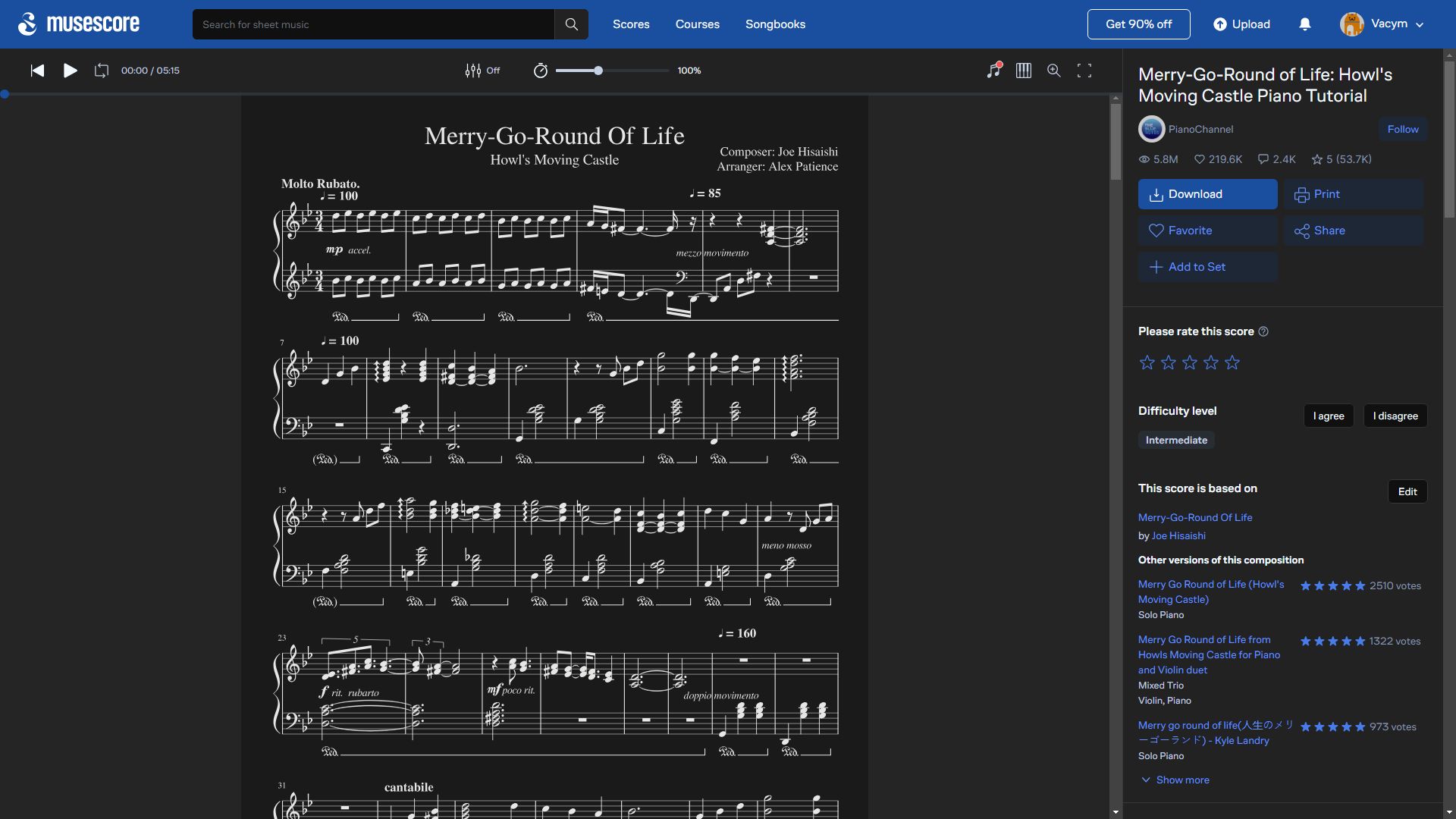
Task: Rate the score five stars
Action: pos(1232,362)
